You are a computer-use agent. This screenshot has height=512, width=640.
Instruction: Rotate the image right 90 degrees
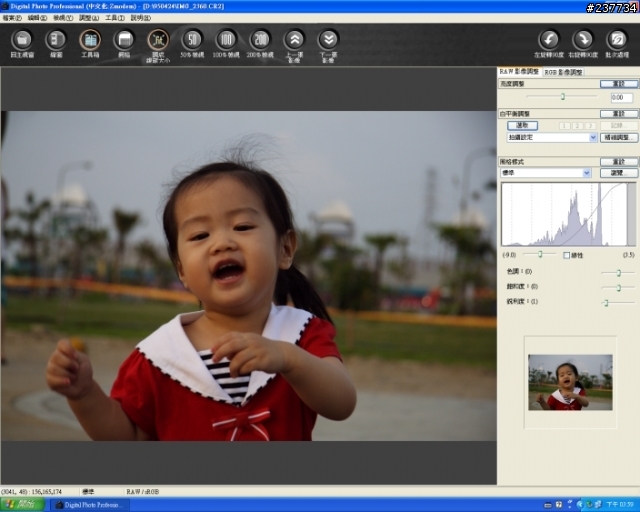pyautogui.click(x=583, y=40)
